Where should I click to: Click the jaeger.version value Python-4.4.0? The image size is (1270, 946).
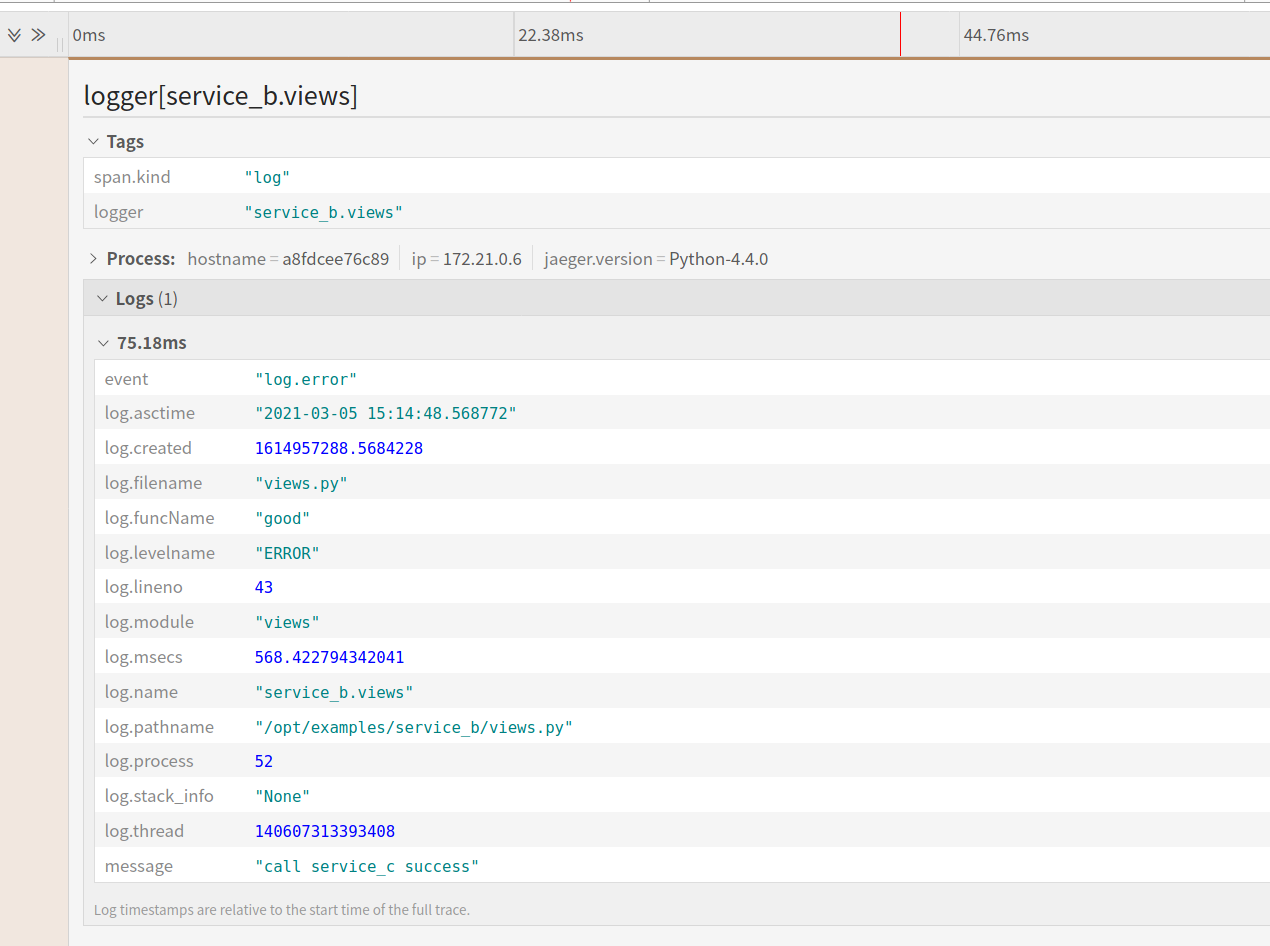pyautogui.click(x=719, y=259)
